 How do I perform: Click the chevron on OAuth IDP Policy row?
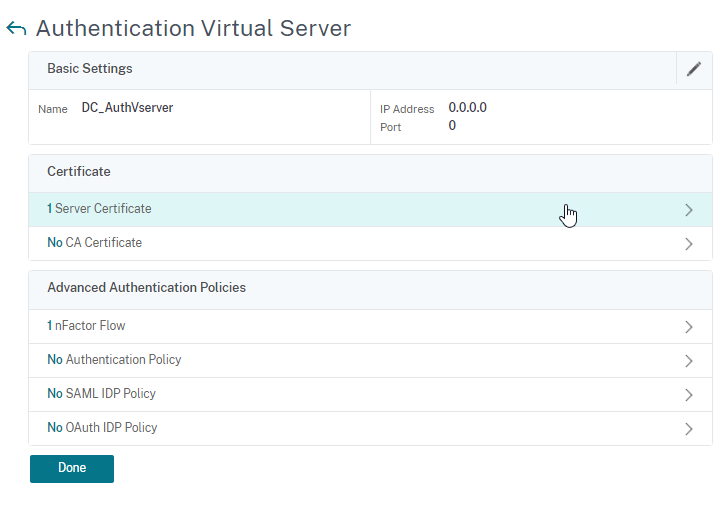[x=688, y=429]
